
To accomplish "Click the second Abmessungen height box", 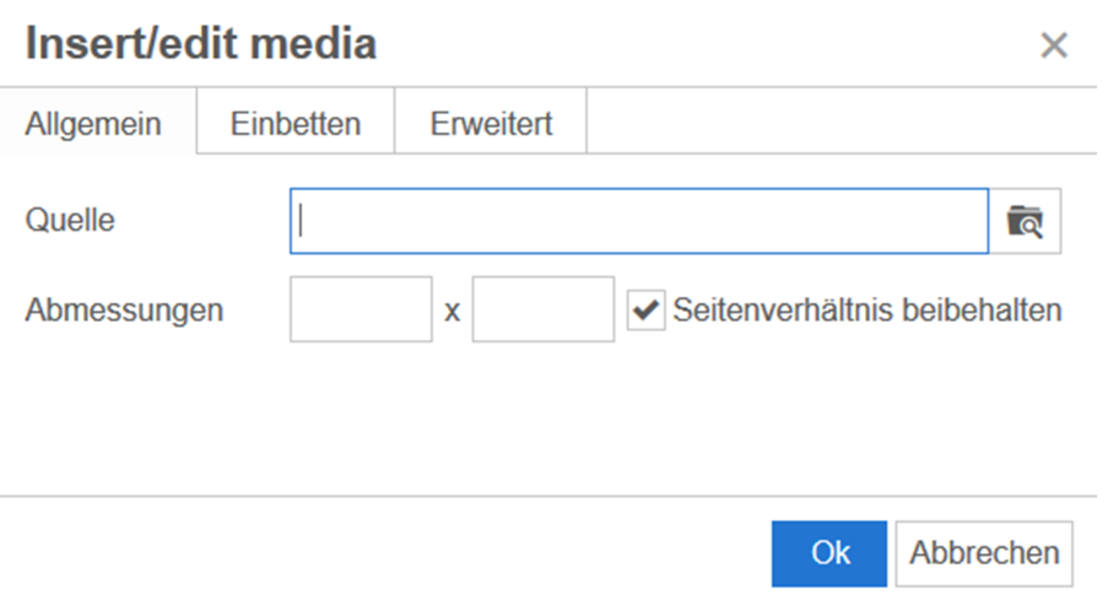I will point(543,310).
